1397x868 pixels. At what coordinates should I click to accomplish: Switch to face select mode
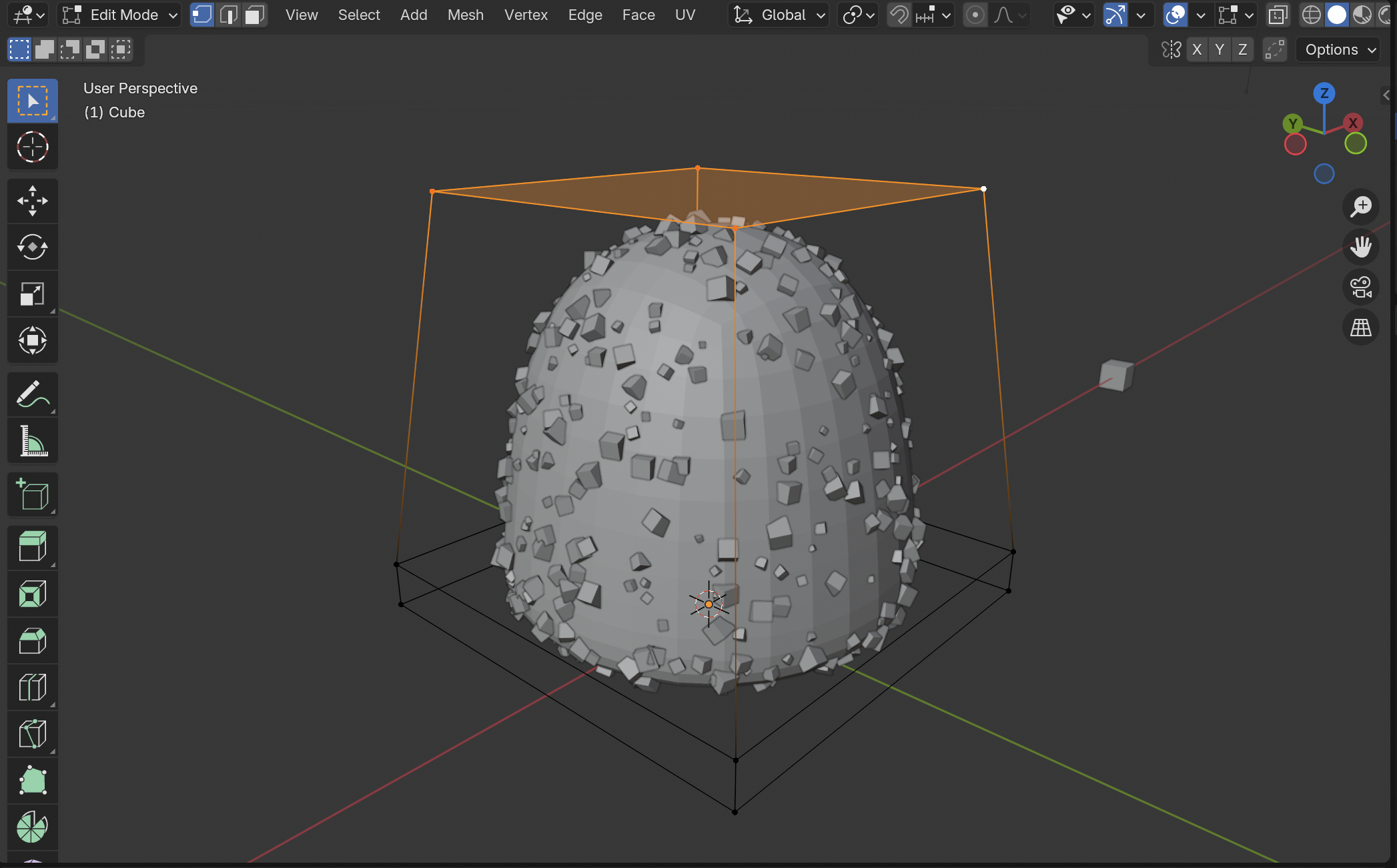(x=254, y=15)
